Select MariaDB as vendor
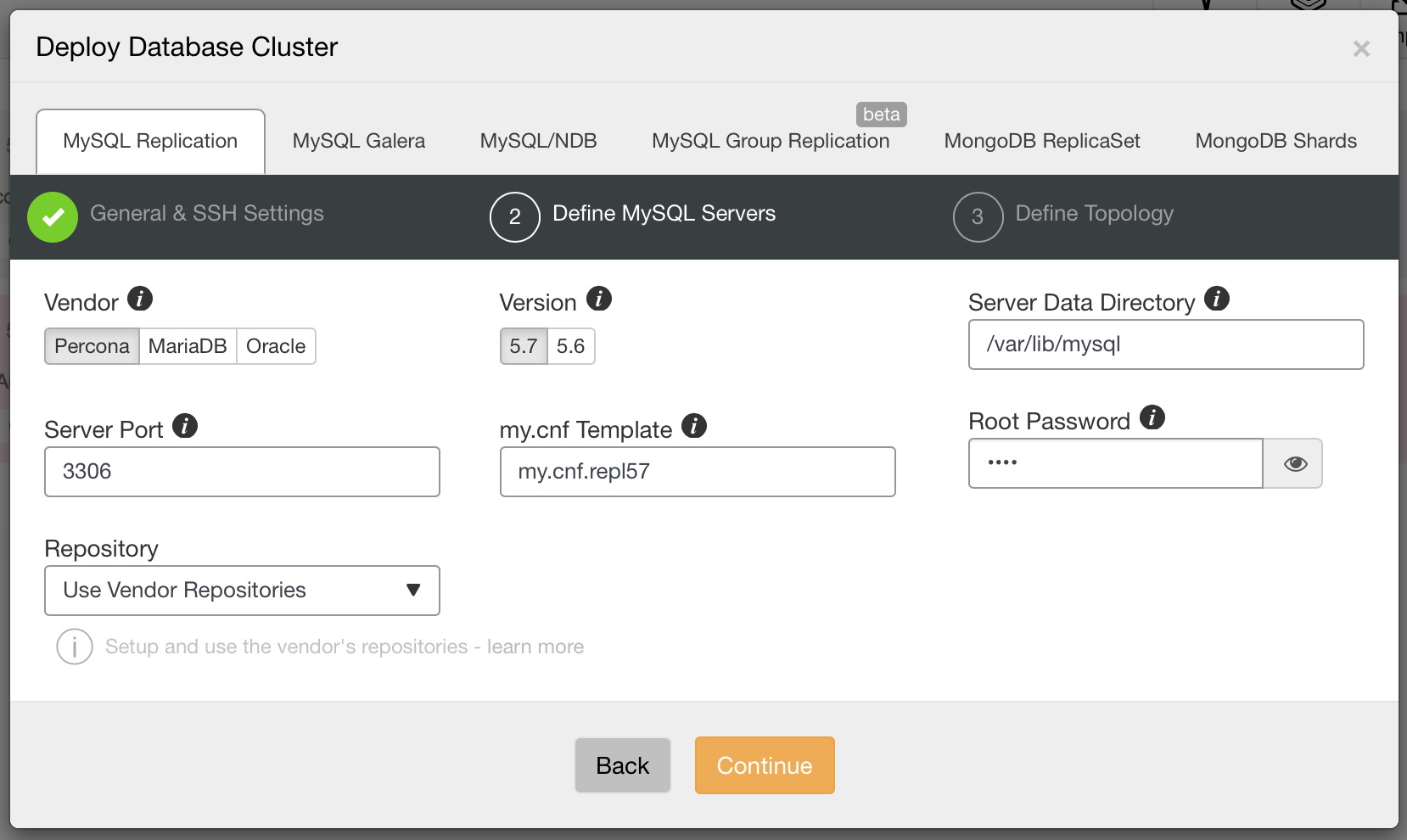 point(188,346)
